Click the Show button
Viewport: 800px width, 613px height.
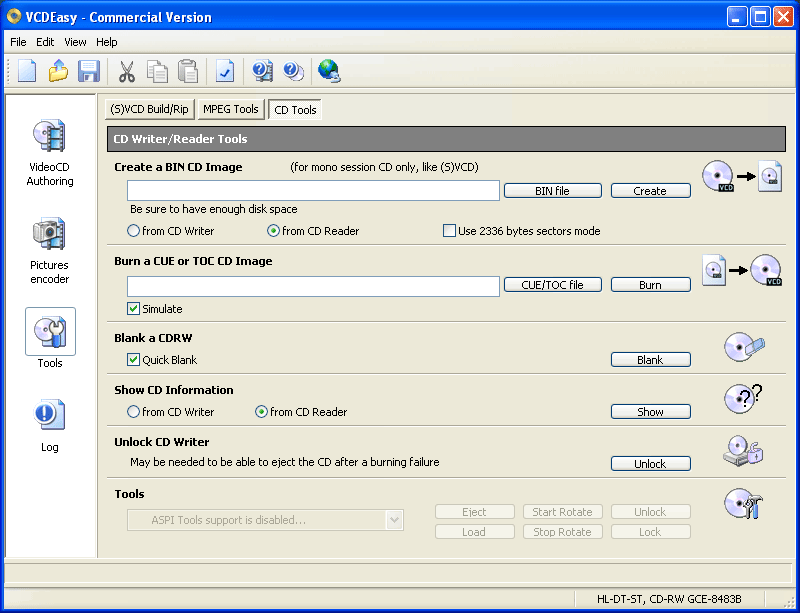pos(651,412)
